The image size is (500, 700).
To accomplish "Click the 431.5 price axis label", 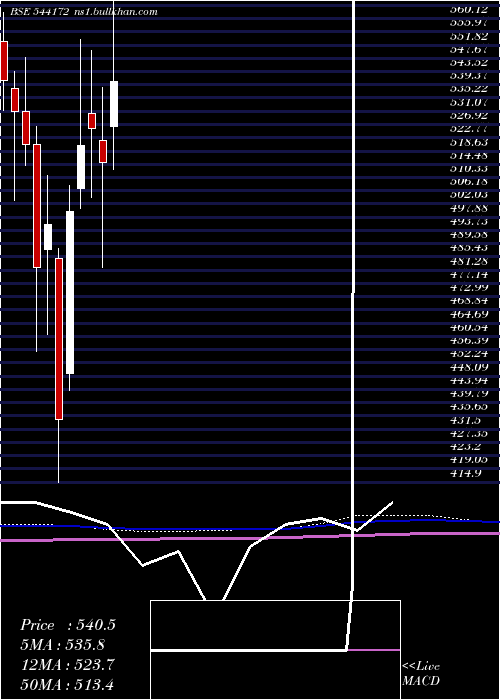I will tap(465, 421).
